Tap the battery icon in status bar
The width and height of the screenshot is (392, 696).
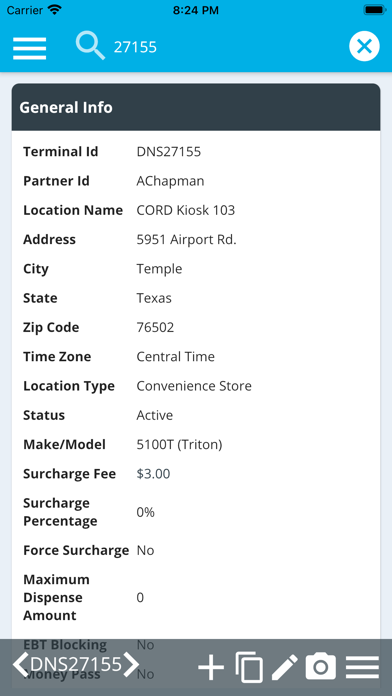(x=375, y=10)
